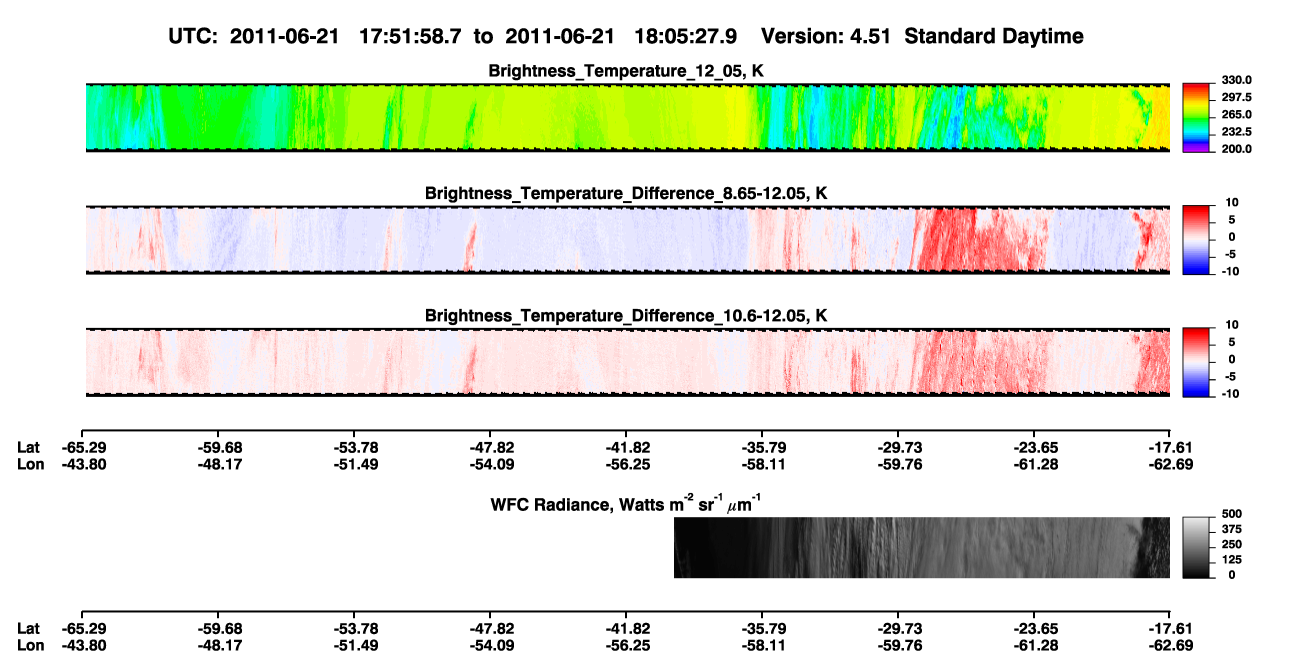
Task: Click the grayscale WFC Radiance image strip
Action: click(x=921, y=548)
